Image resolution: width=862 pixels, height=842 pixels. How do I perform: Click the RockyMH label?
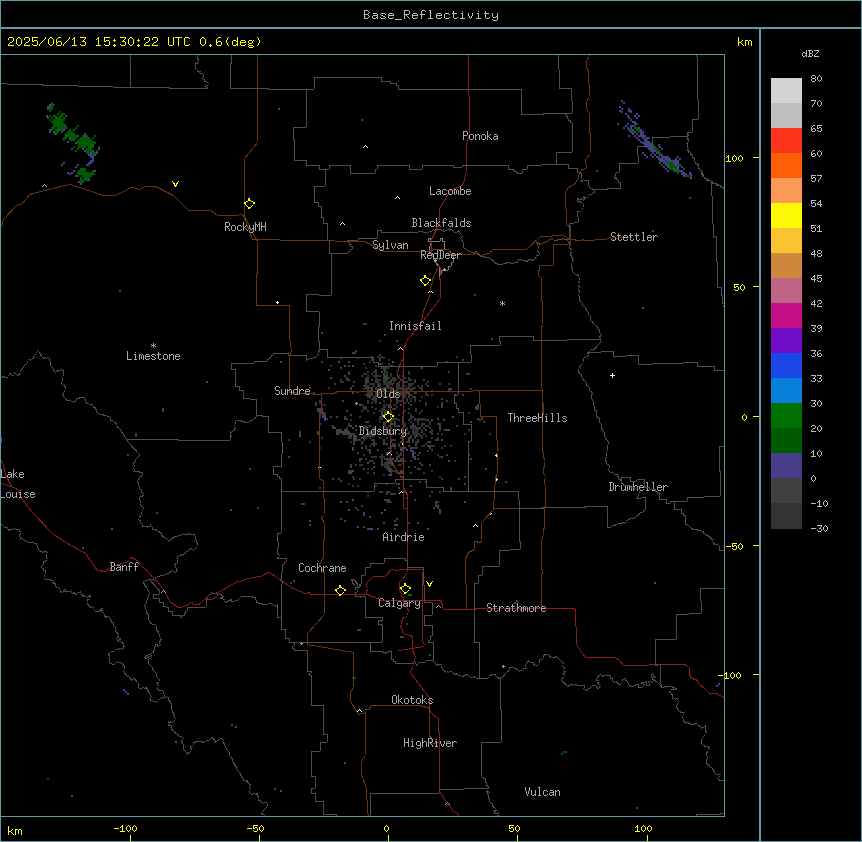(x=245, y=227)
